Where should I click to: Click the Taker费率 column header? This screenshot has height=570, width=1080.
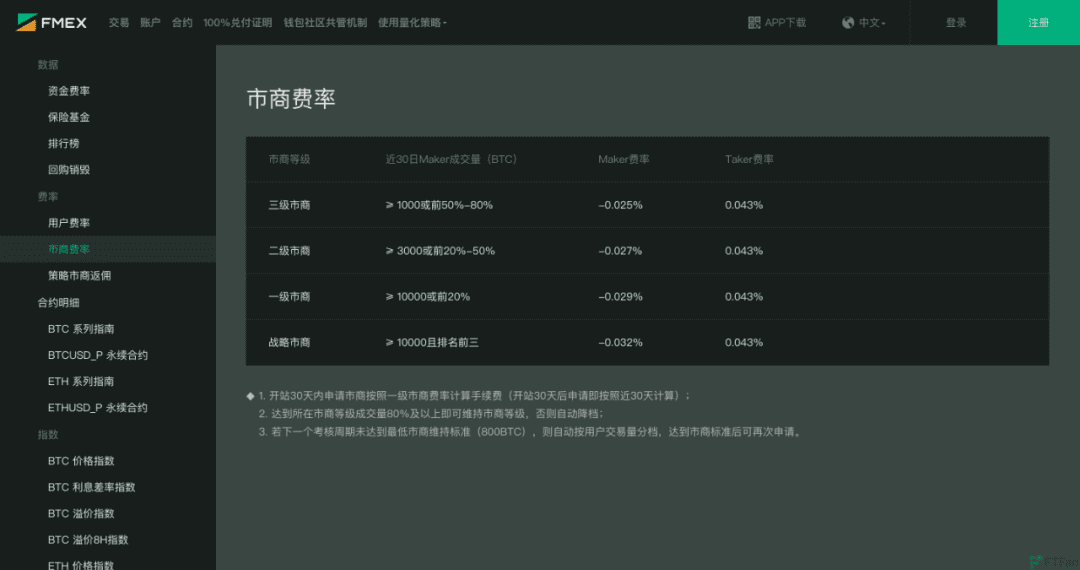(x=749, y=159)
